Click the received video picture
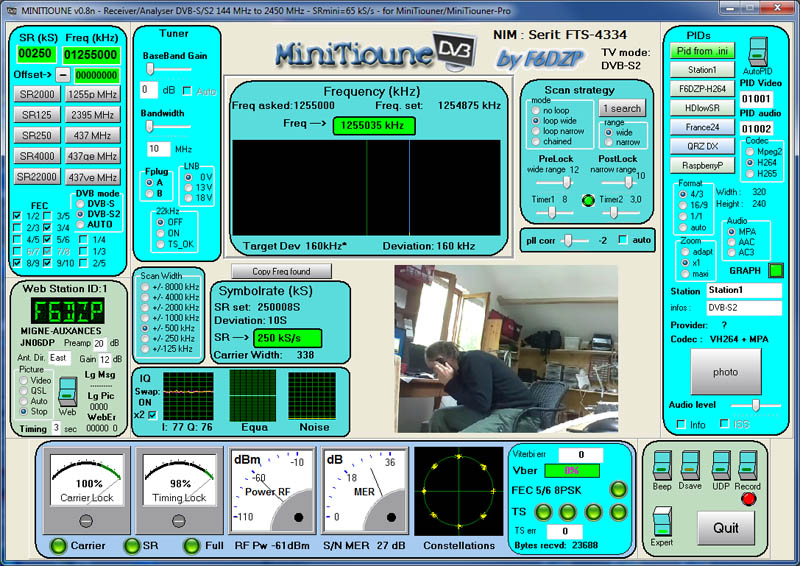This screenshot has height=566, width=800. [506, 349]
